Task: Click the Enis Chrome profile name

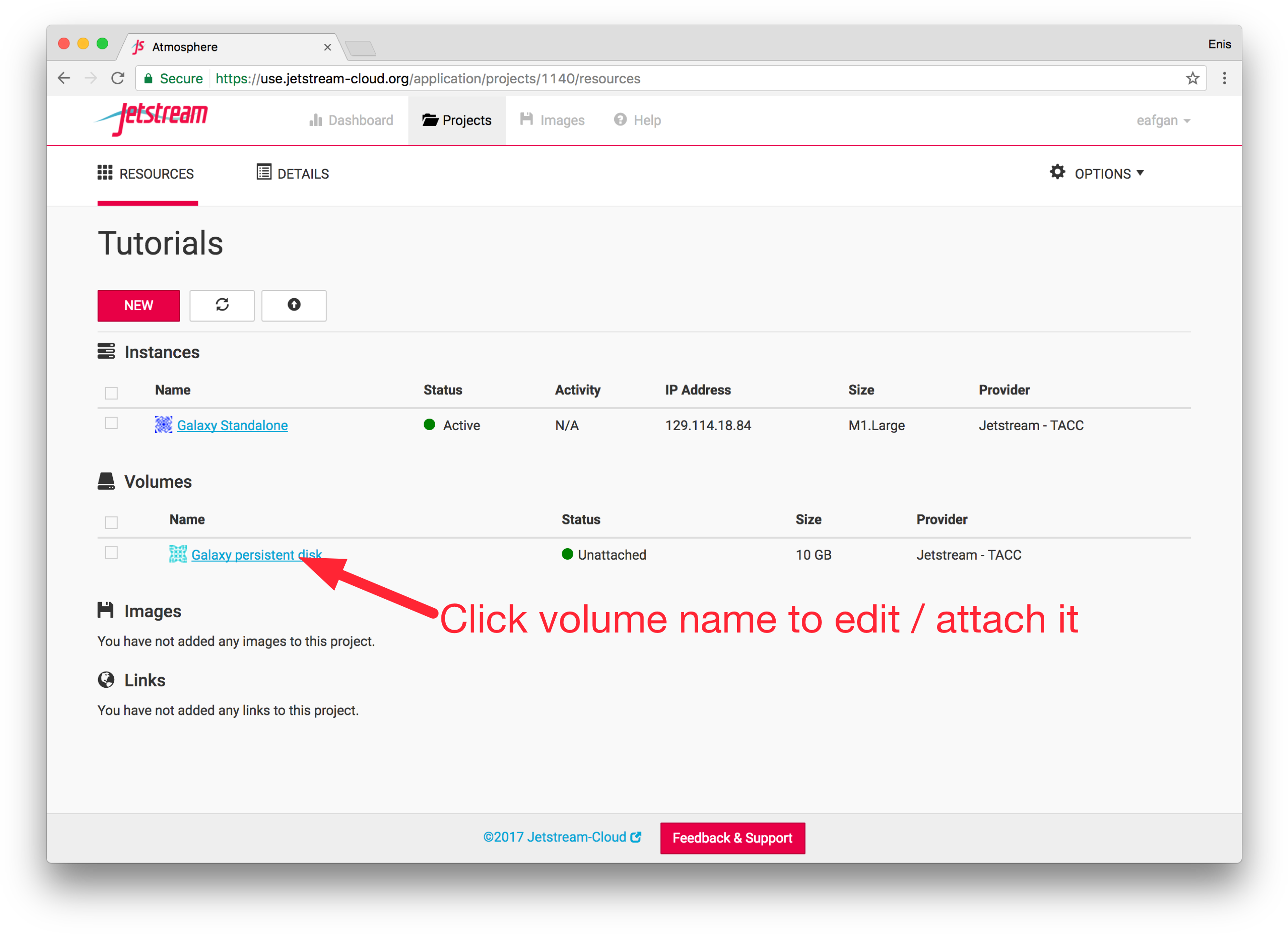Action: click(1219, 44)
